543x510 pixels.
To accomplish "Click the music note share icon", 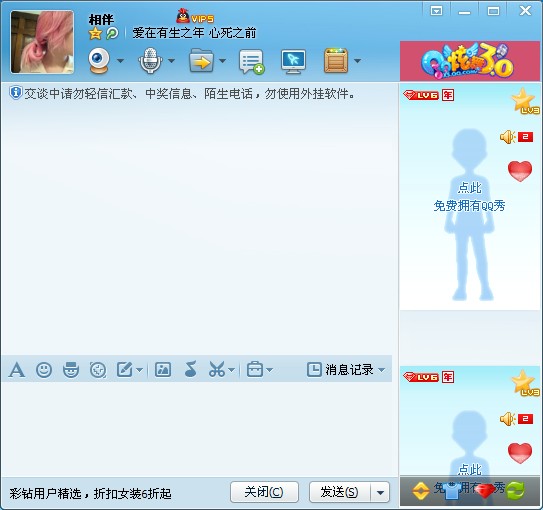I will pyautogui.click(x=190, y=369).
